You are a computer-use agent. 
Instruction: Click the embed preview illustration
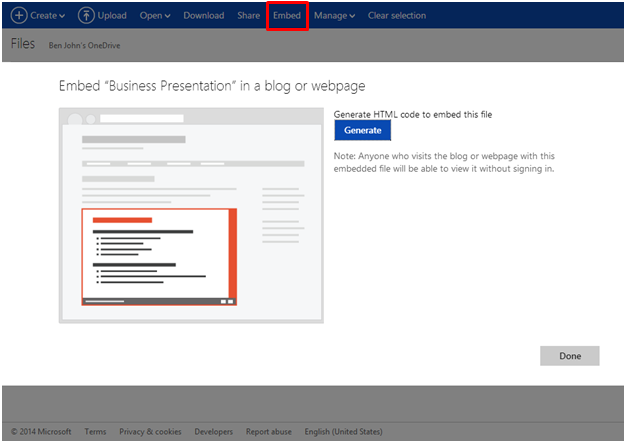click(191, 215)
